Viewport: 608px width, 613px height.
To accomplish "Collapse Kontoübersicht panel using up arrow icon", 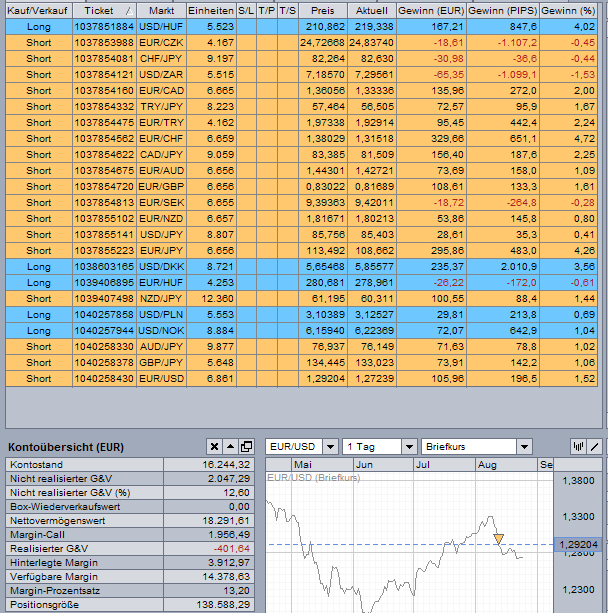I will 231,447.
